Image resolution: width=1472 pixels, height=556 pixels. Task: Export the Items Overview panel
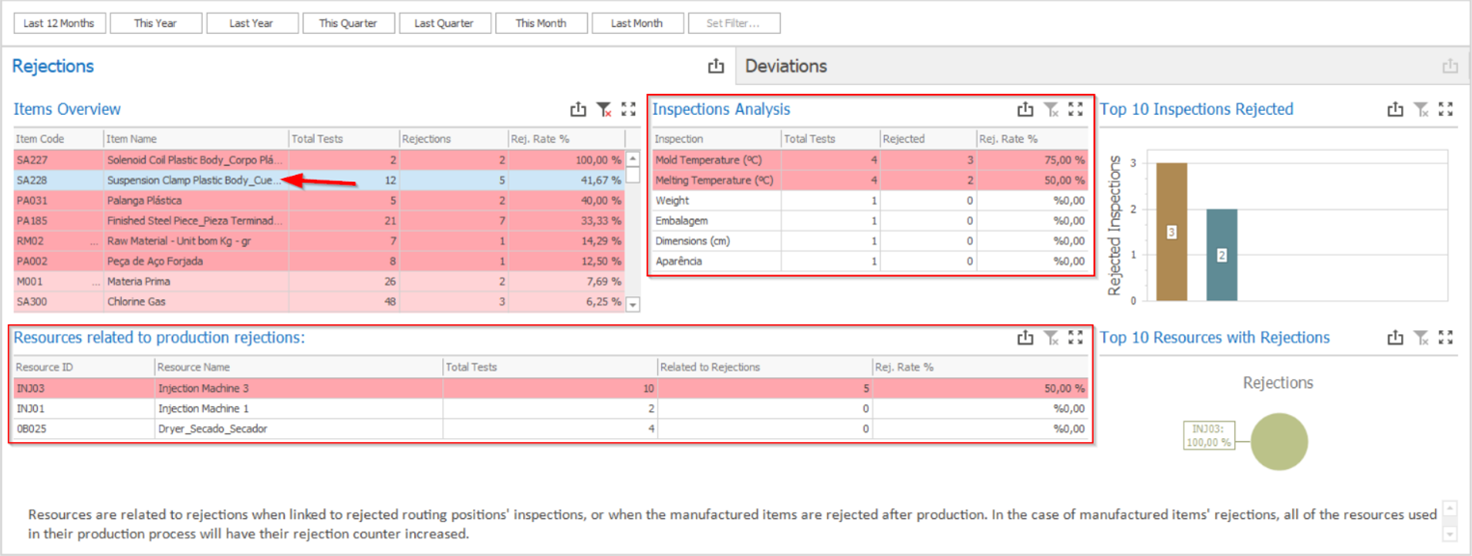[578, 110]
